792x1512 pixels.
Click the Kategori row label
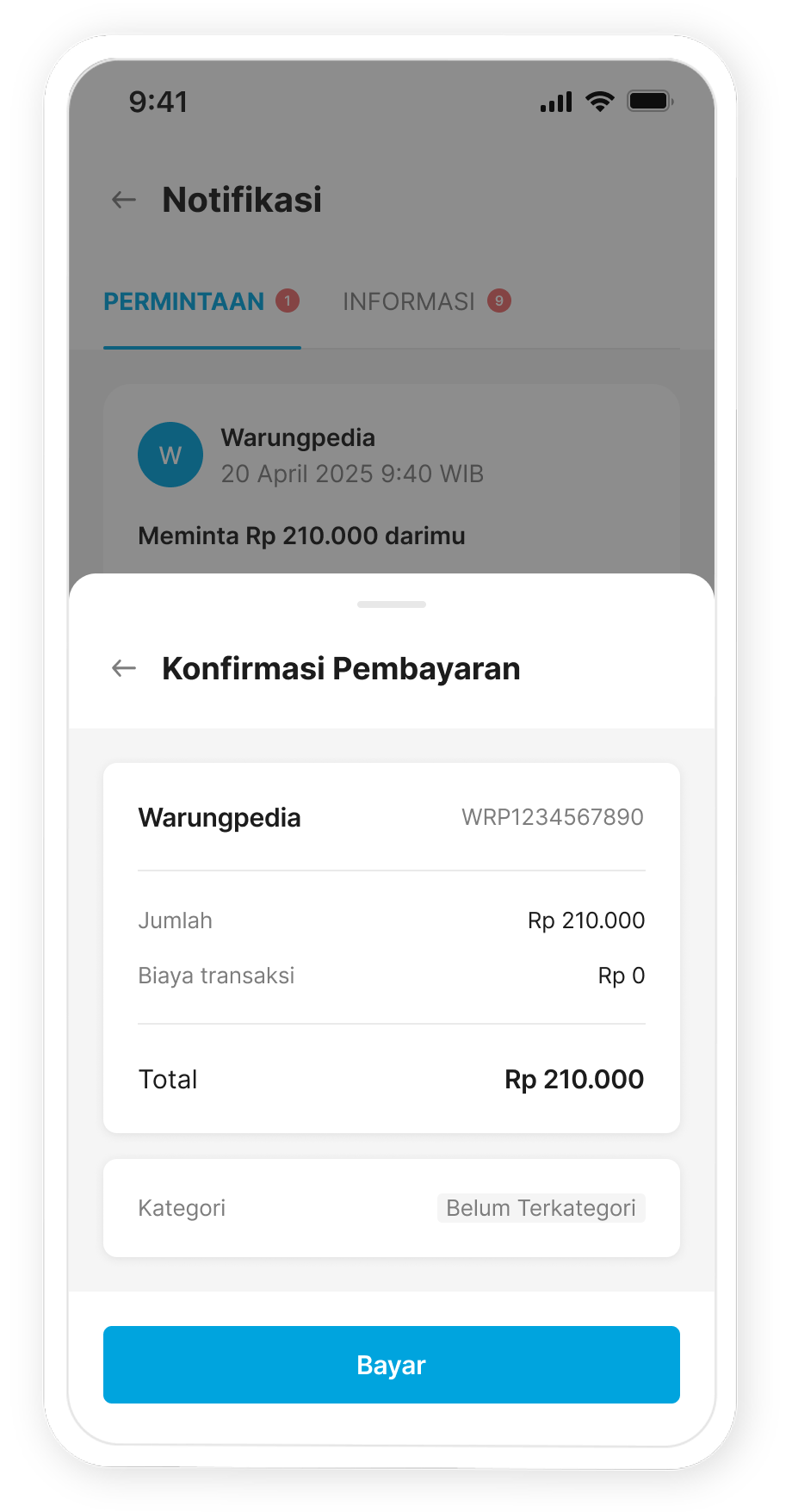pyautogui.click(x=182, y=1208)
